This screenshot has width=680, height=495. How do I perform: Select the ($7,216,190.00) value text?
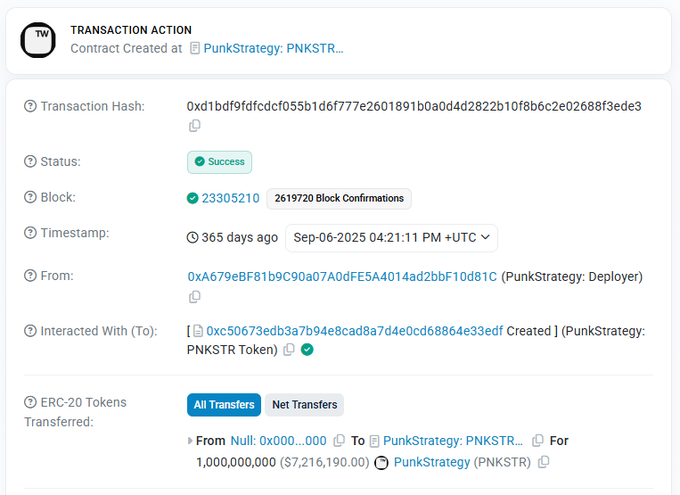324,462
